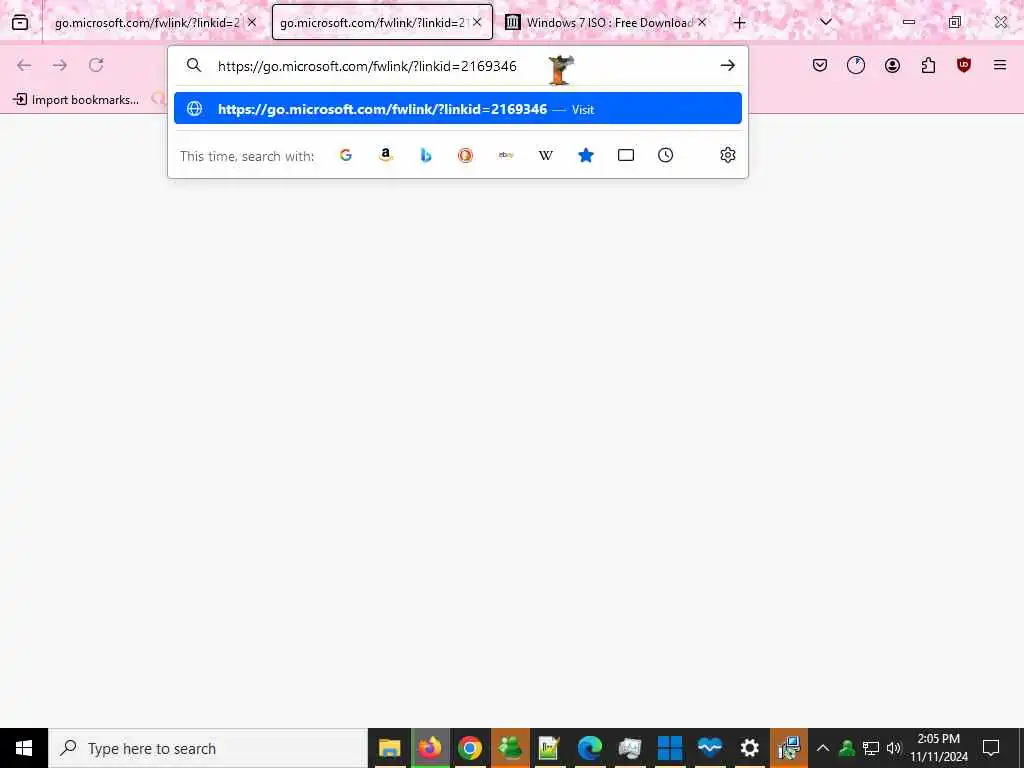This screenshot has width=1024, height=768.
Task: Close the second go.microsoft.com tab
Action: pos(477,22)
